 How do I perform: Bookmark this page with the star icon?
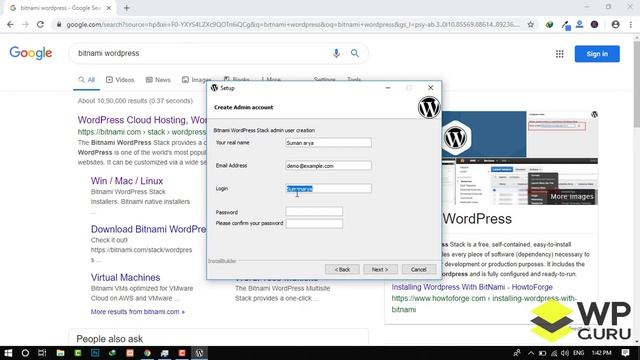click(x=531, y=24)
